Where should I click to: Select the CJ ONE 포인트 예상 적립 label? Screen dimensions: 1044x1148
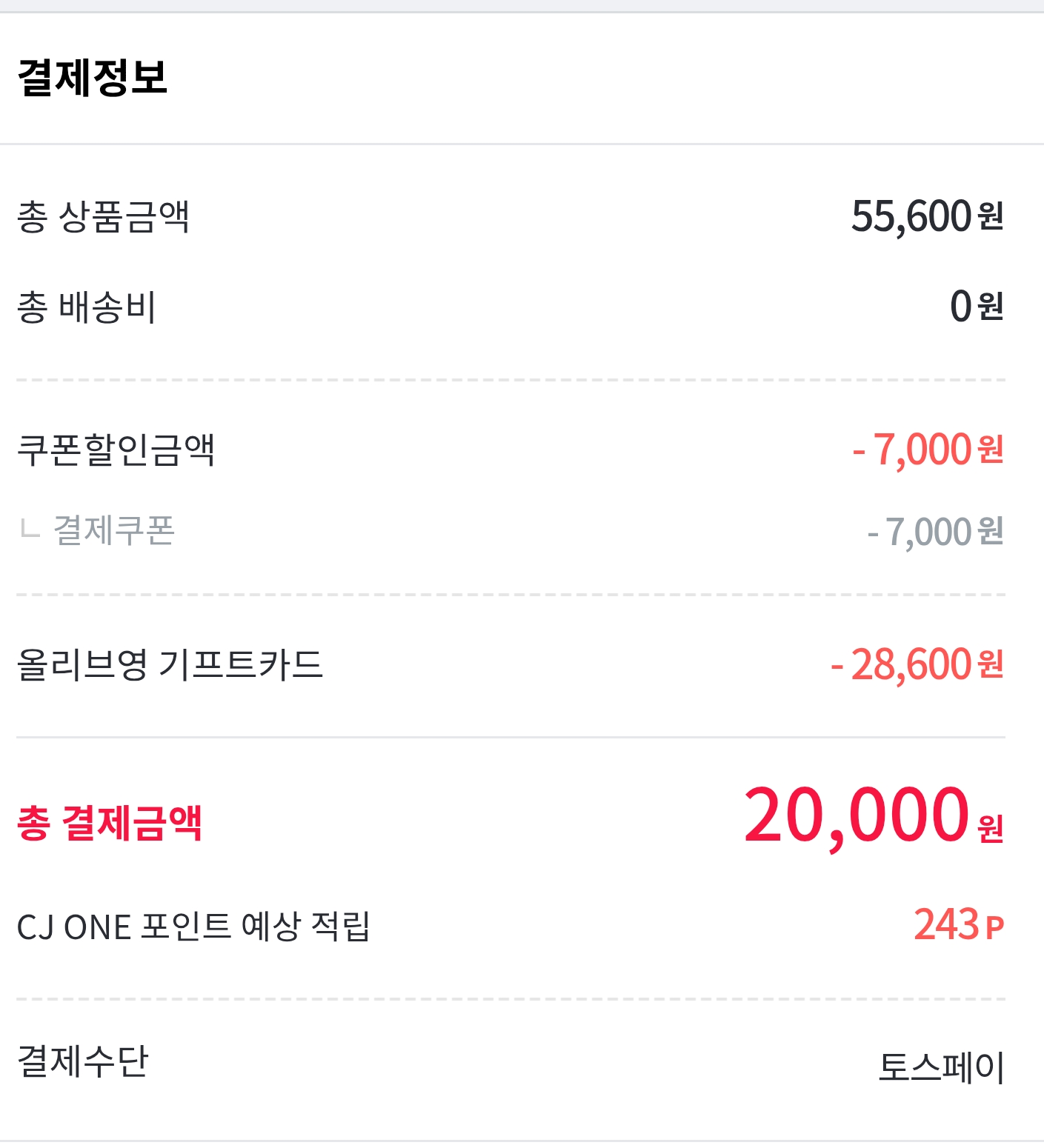(x=193, y=927)
